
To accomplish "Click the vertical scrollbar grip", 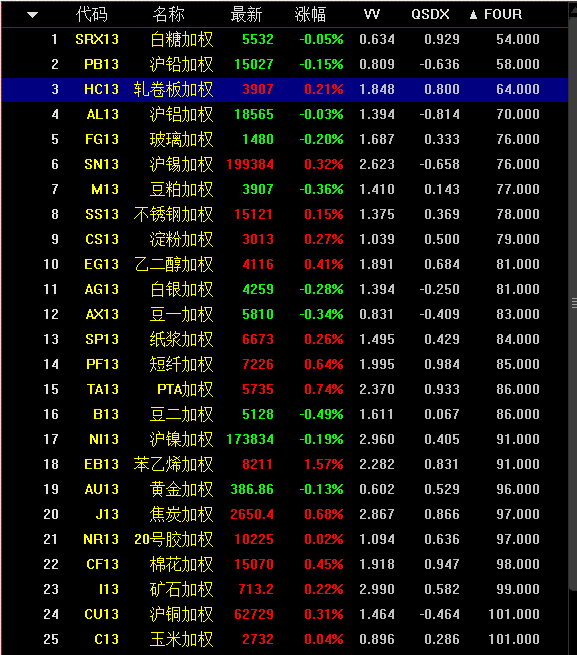I will click(x=574, y=303).
